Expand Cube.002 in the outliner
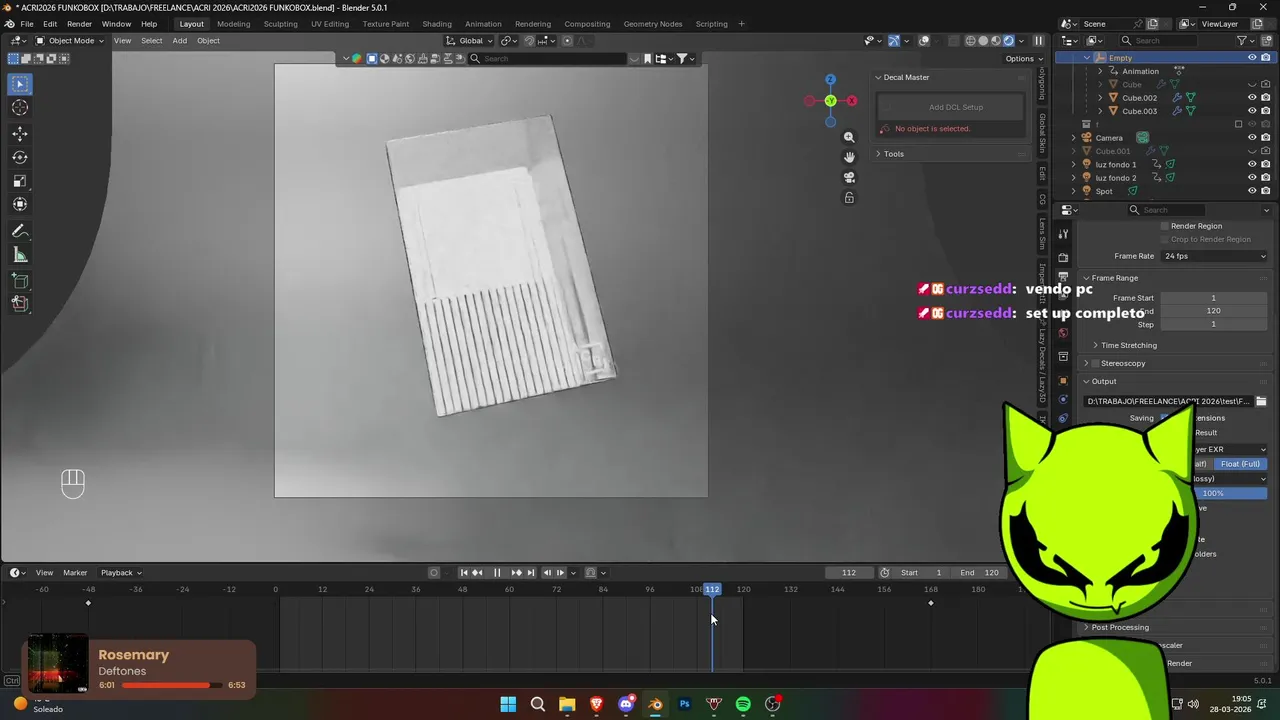The height and width of the screenshot is (720, 1280). (1101, 98)
